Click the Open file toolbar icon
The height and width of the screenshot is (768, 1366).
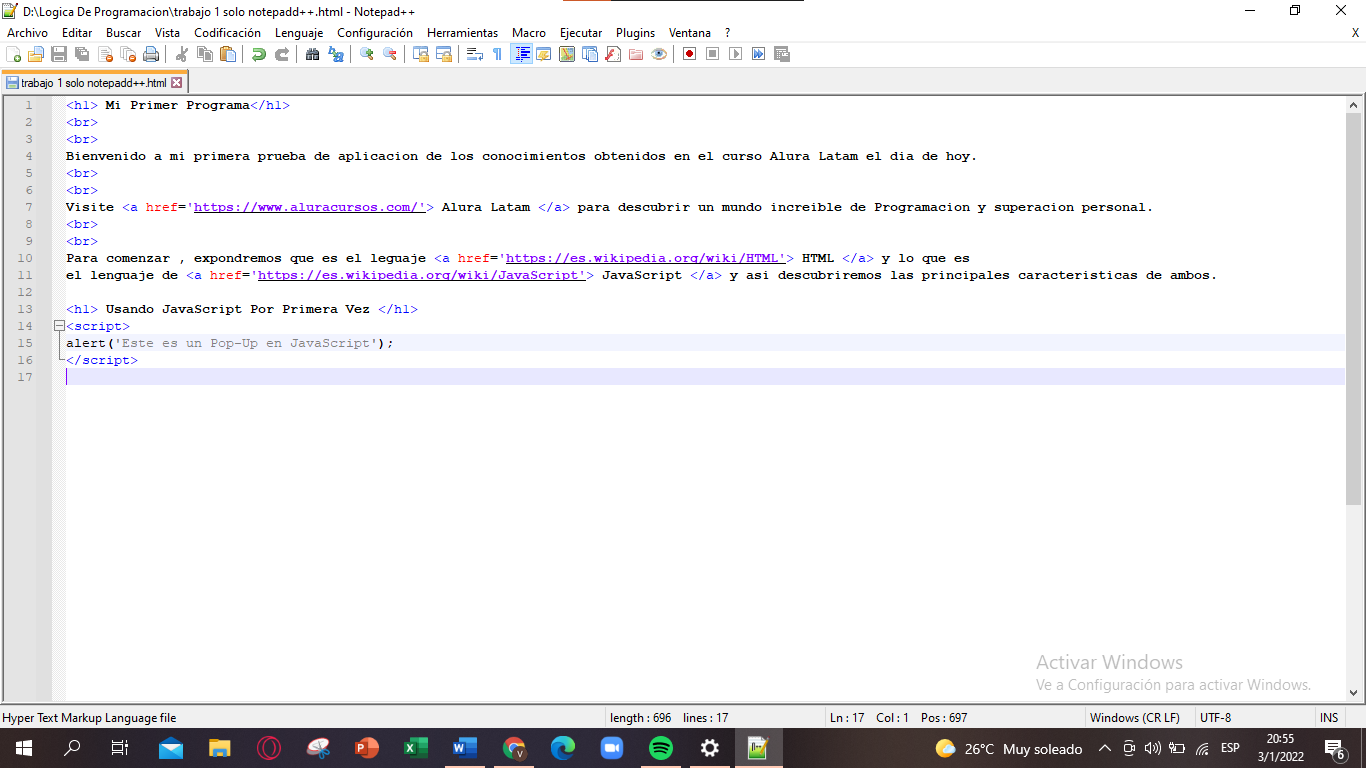[36, 54]
